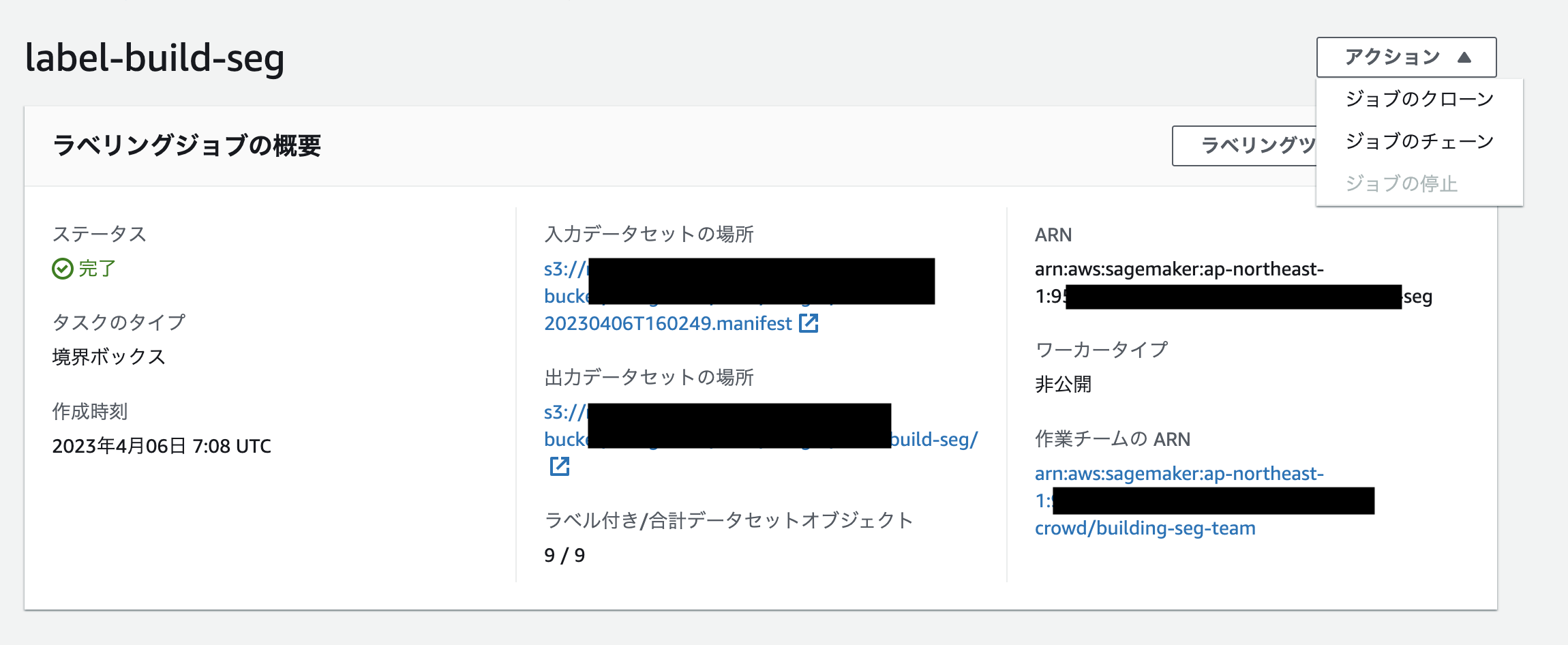Screen dimensions: 1568x645
Task: Click the 作成時刻 field label
Action: click(90, 411)
